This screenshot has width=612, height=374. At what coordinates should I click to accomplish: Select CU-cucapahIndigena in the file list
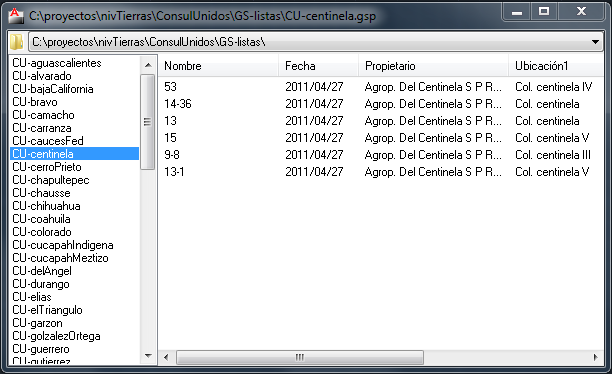74,245
